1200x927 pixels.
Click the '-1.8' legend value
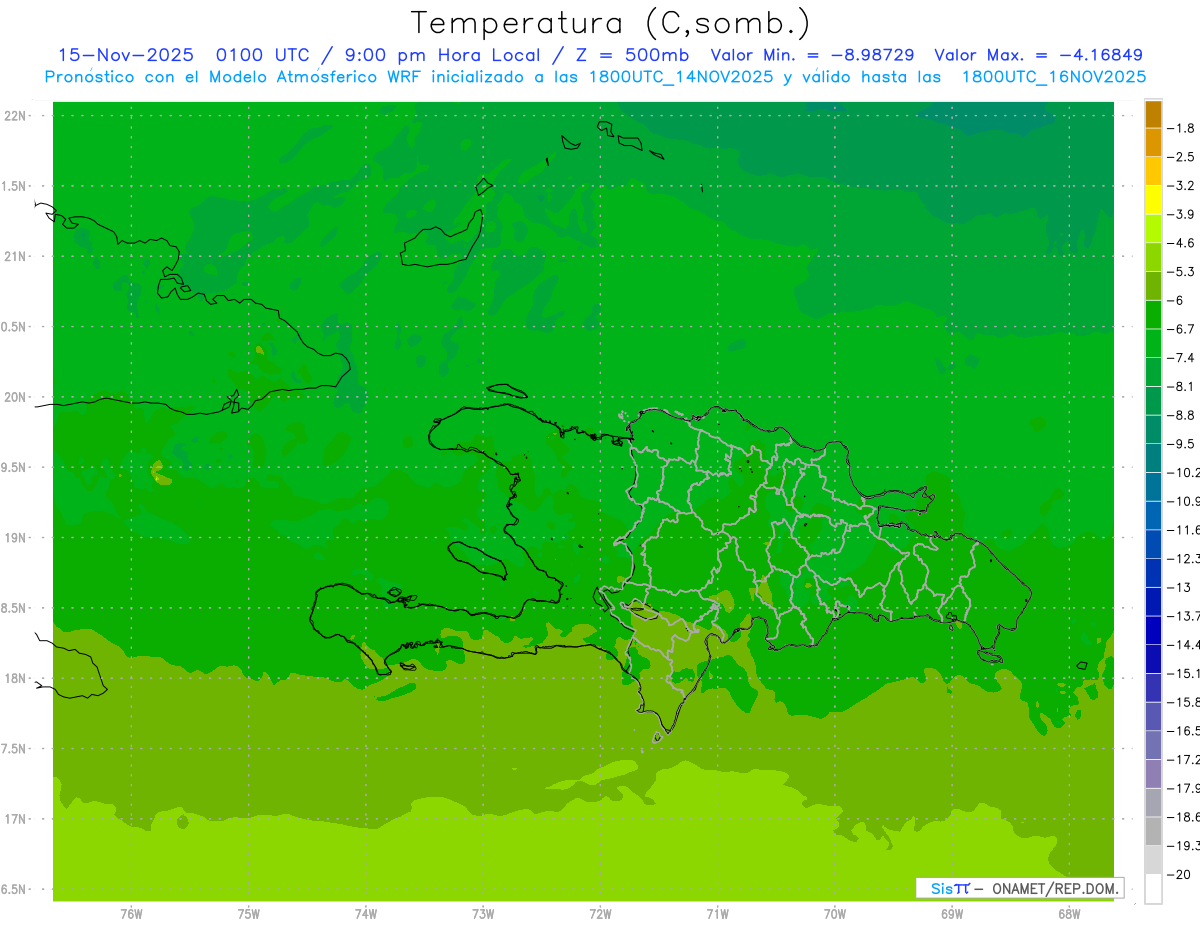pos(1182,128)
